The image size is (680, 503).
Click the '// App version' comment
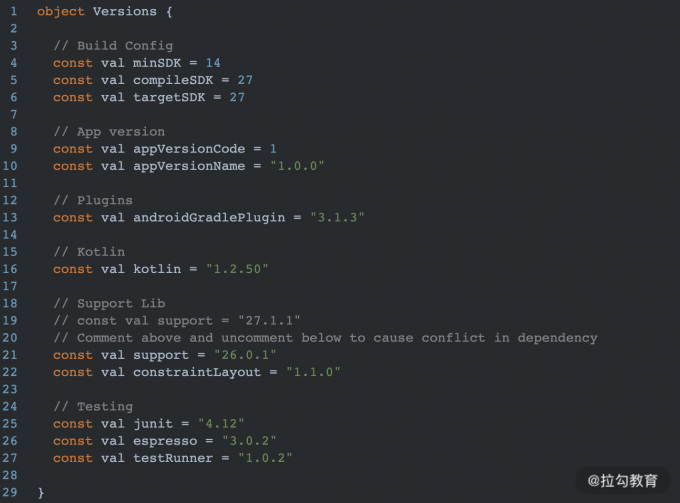[x=109, y=131]
